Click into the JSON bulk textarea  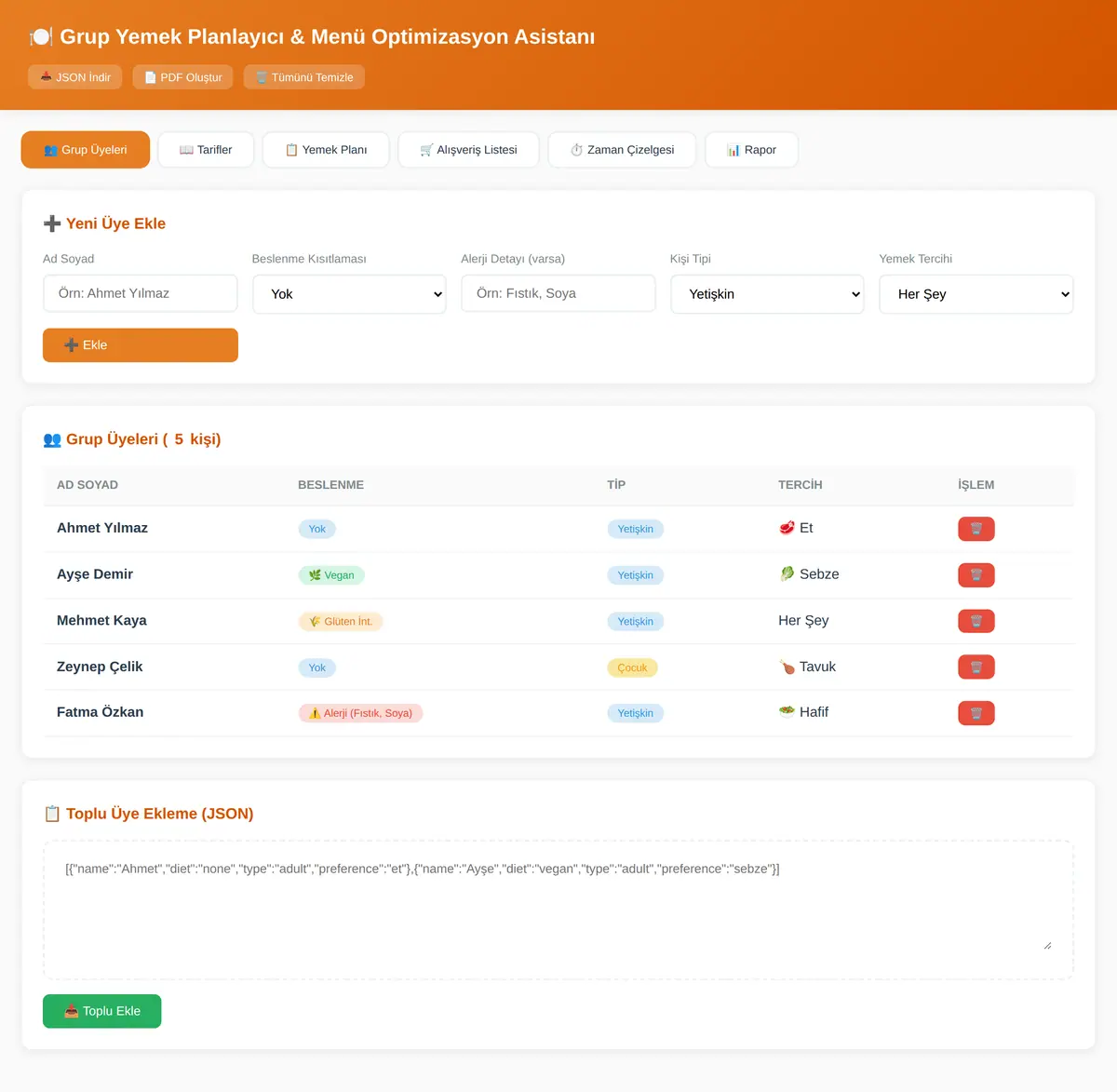point(558,910)
